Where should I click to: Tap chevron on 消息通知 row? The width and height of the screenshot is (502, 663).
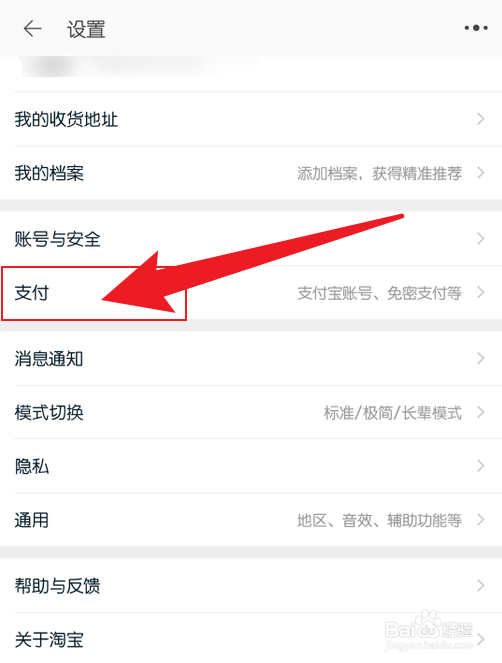(480, 358)
